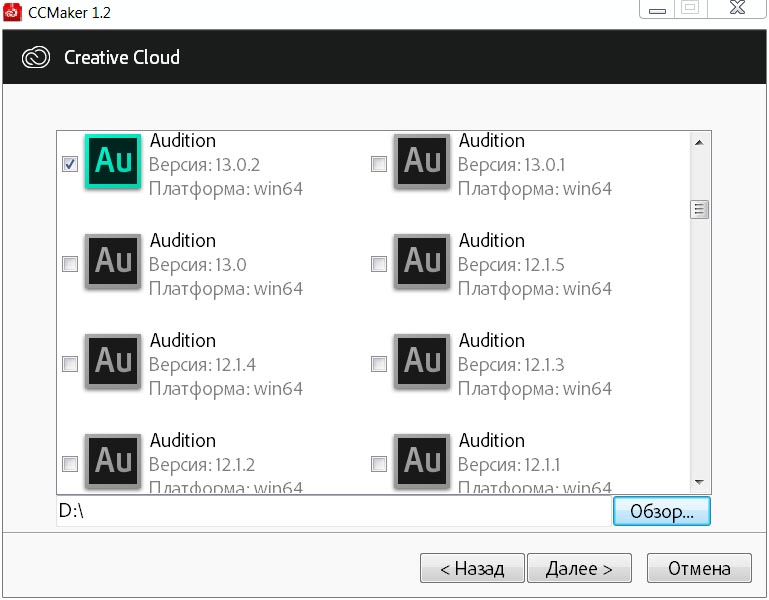Image resolution: width=769 pixels, height=600 pixels.
Task: Click the text Версия: 12.1.2
Action: pyautogui.click(x=202, y=465)
